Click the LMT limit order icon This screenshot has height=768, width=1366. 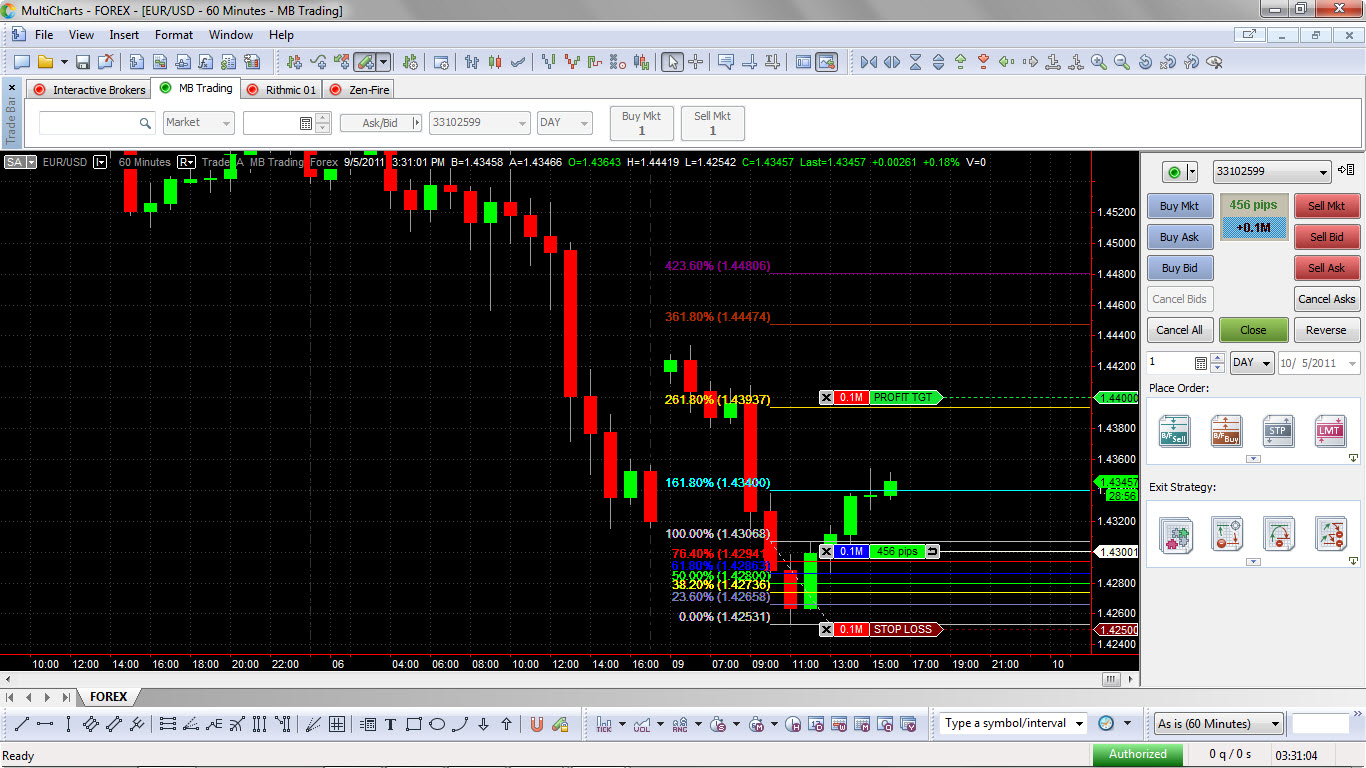click(1330, 431)
